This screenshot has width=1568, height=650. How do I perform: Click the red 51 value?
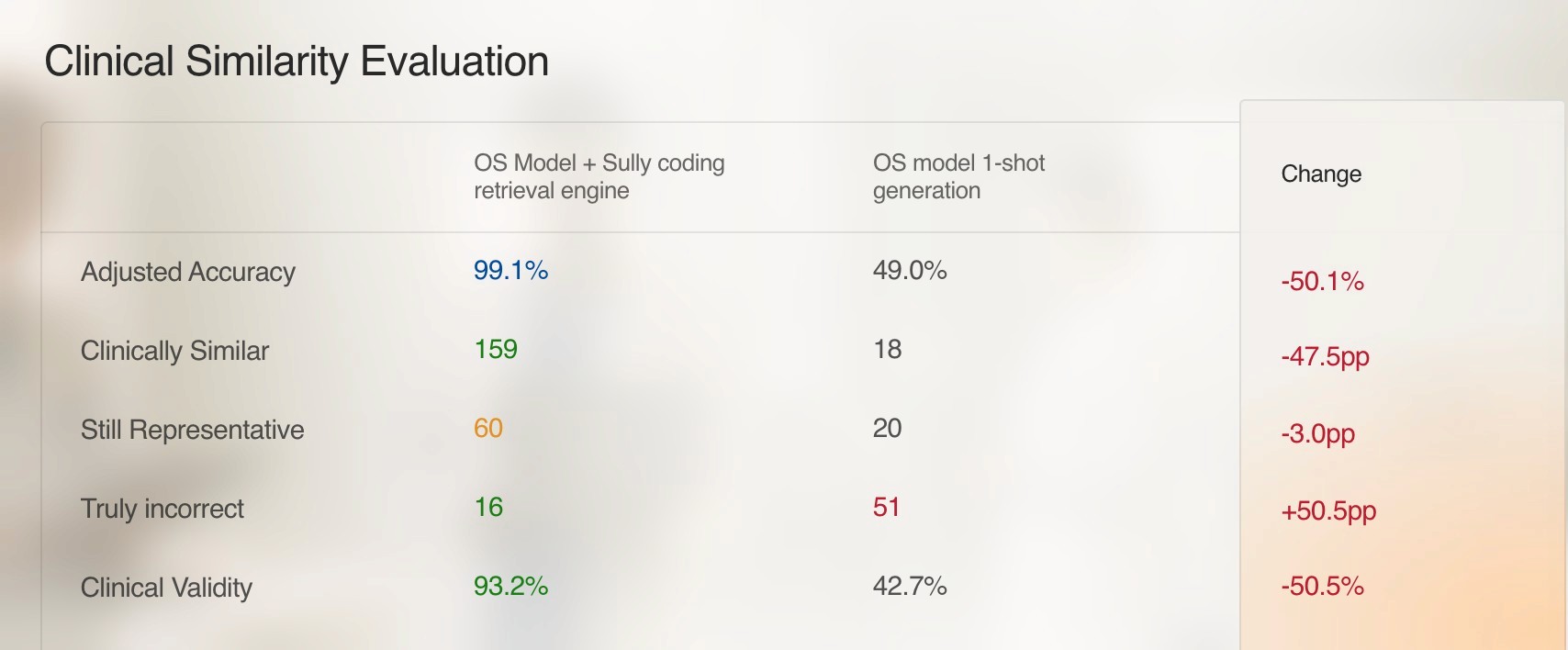886,507
